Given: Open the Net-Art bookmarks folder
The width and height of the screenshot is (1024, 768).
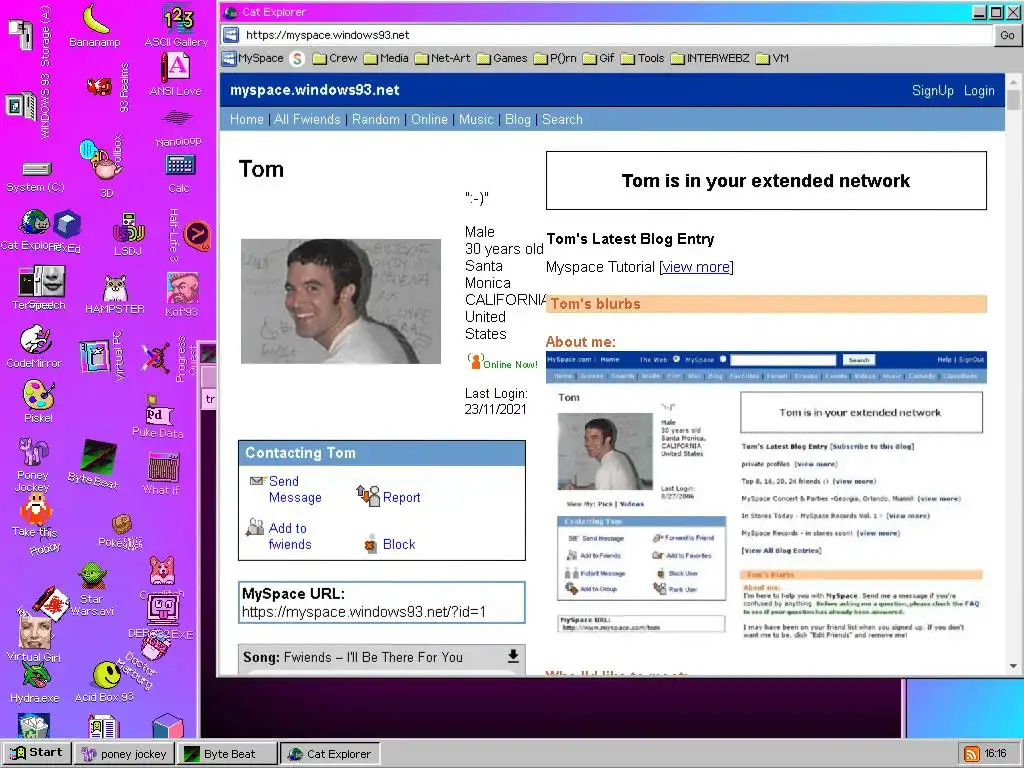Looking at the screenshot, I should (442, 58).
